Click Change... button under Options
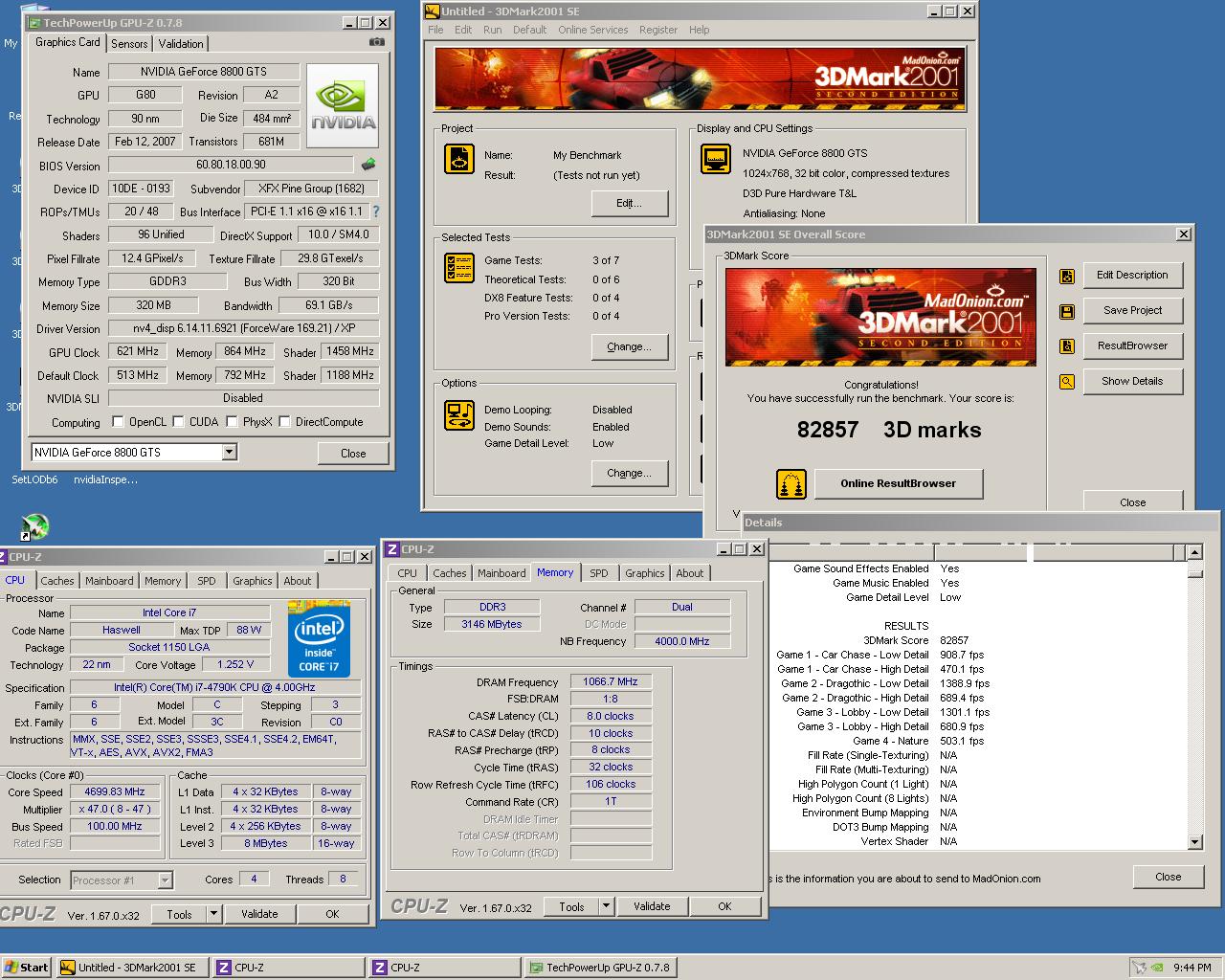This screenshot has width=1225, height=980. (x=629, y=473)
